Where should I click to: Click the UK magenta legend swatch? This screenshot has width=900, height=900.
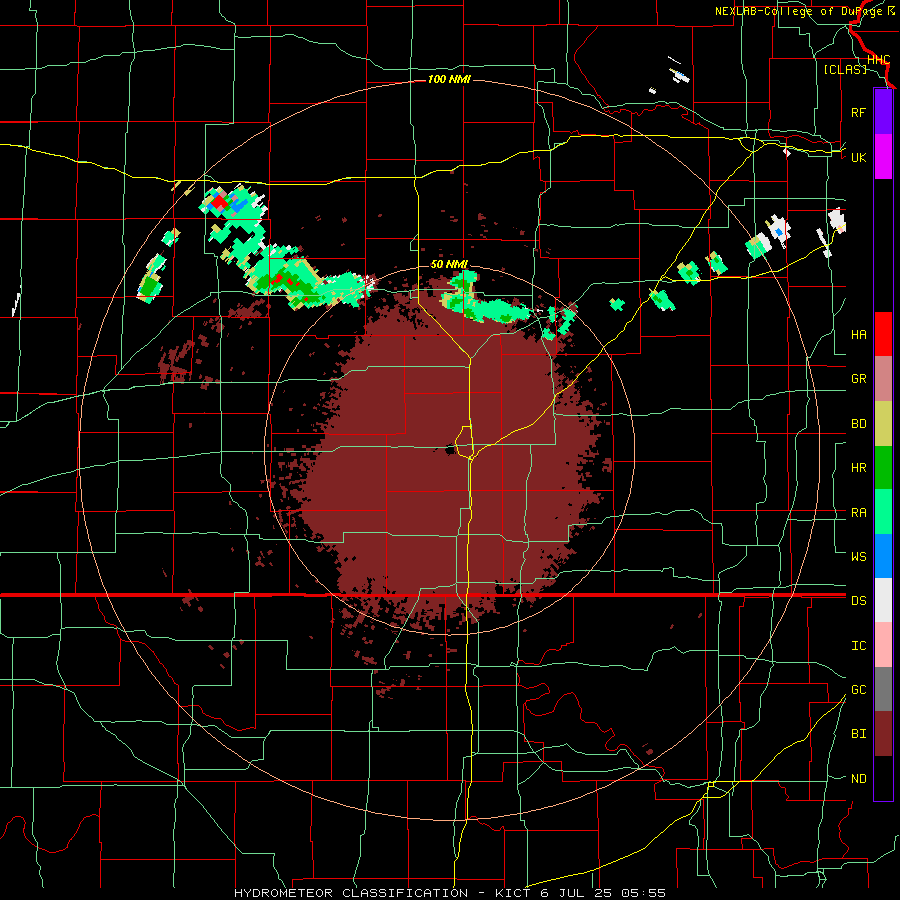[883, 157]
